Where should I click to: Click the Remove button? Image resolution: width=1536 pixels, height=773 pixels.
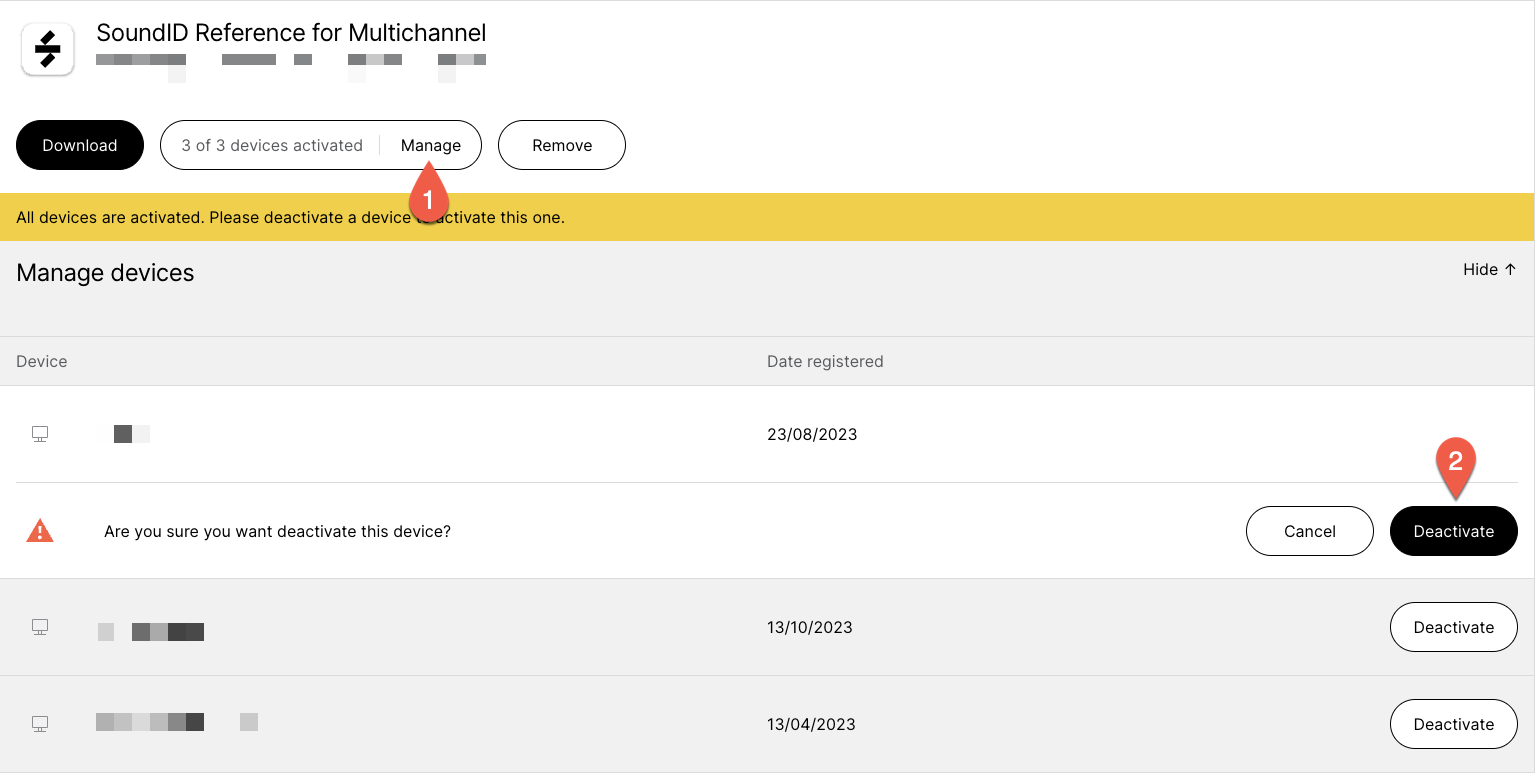tap(562, 145)
